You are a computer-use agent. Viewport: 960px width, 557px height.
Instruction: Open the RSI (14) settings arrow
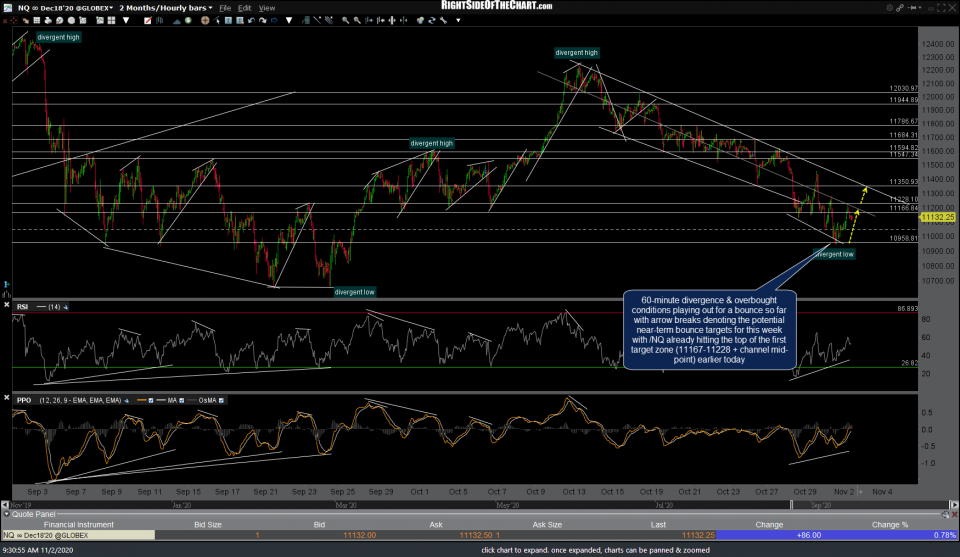(66, 307)
